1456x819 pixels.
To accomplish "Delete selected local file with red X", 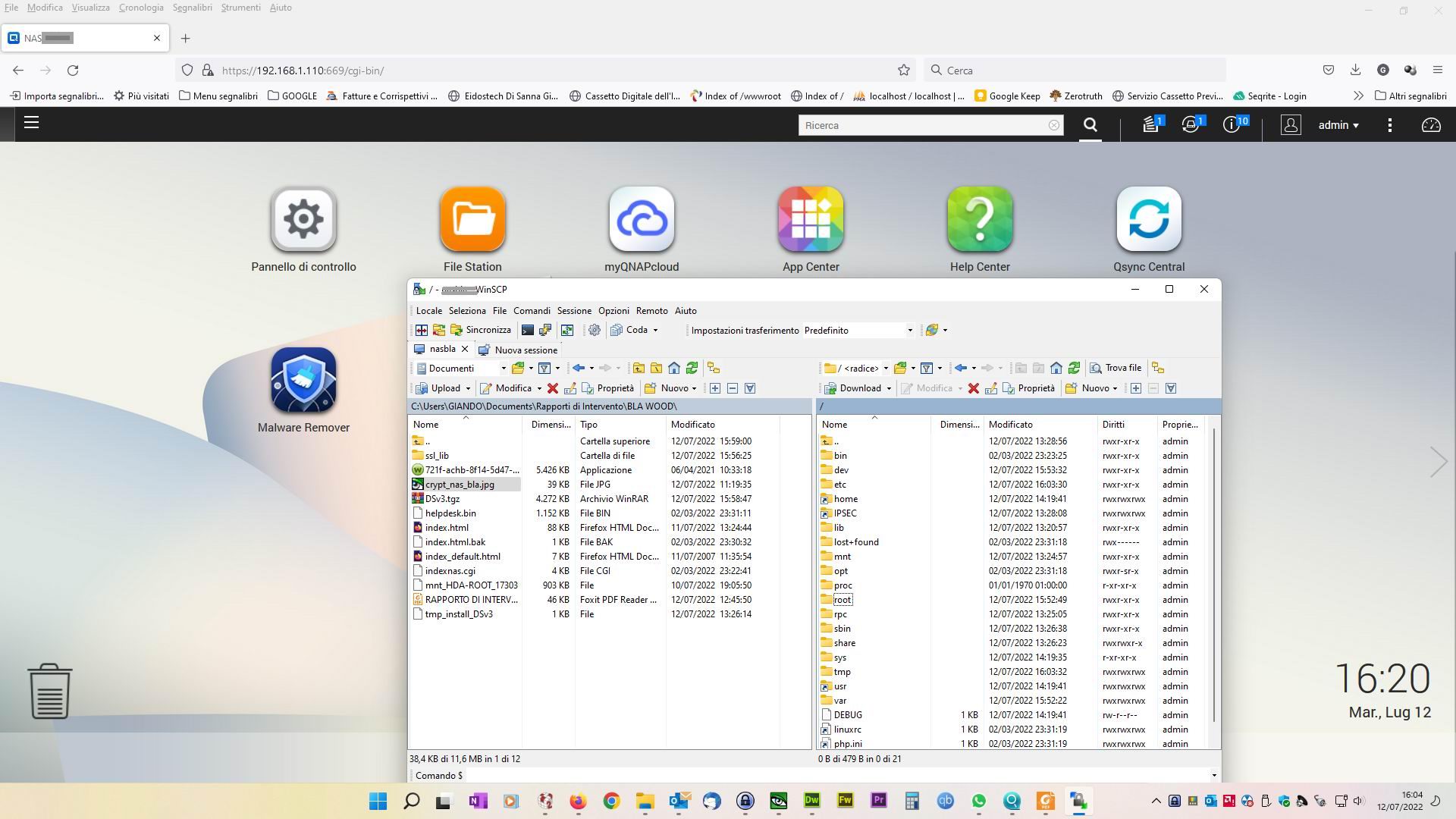I will click(553, 388).
